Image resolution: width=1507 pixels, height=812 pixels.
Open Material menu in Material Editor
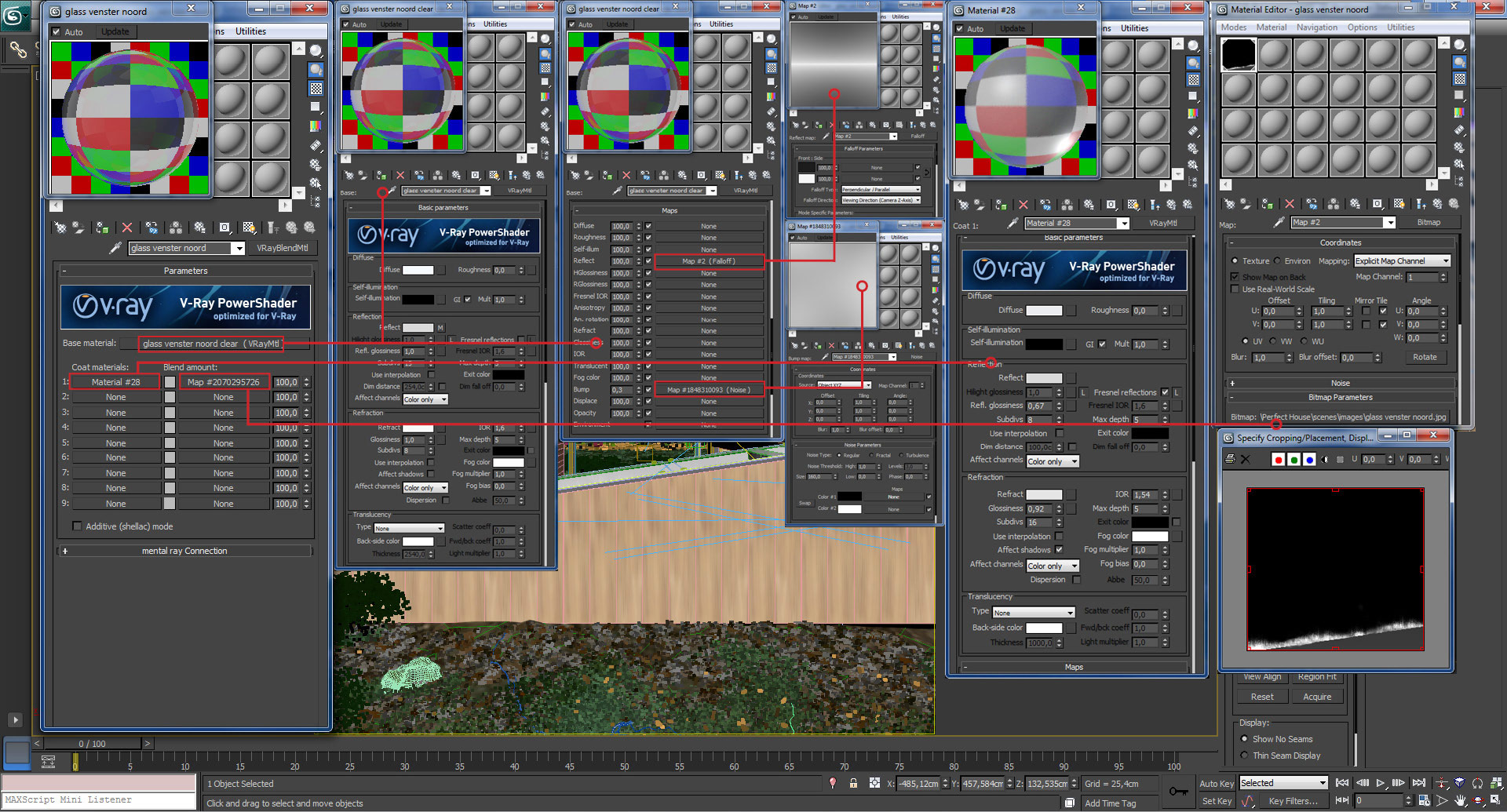coord(1271,27)
